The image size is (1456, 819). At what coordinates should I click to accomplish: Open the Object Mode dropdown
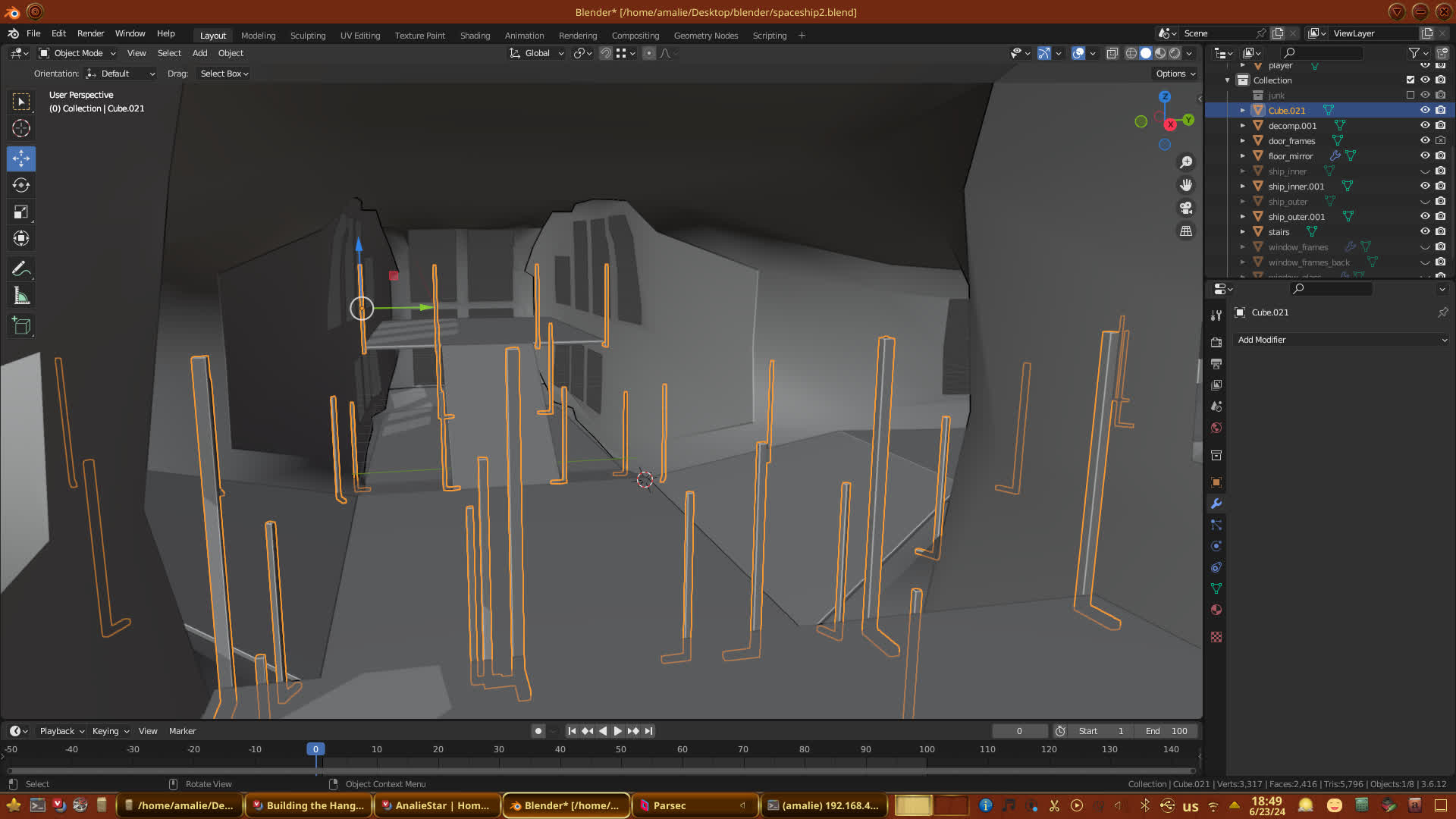(x=77, y=53)
